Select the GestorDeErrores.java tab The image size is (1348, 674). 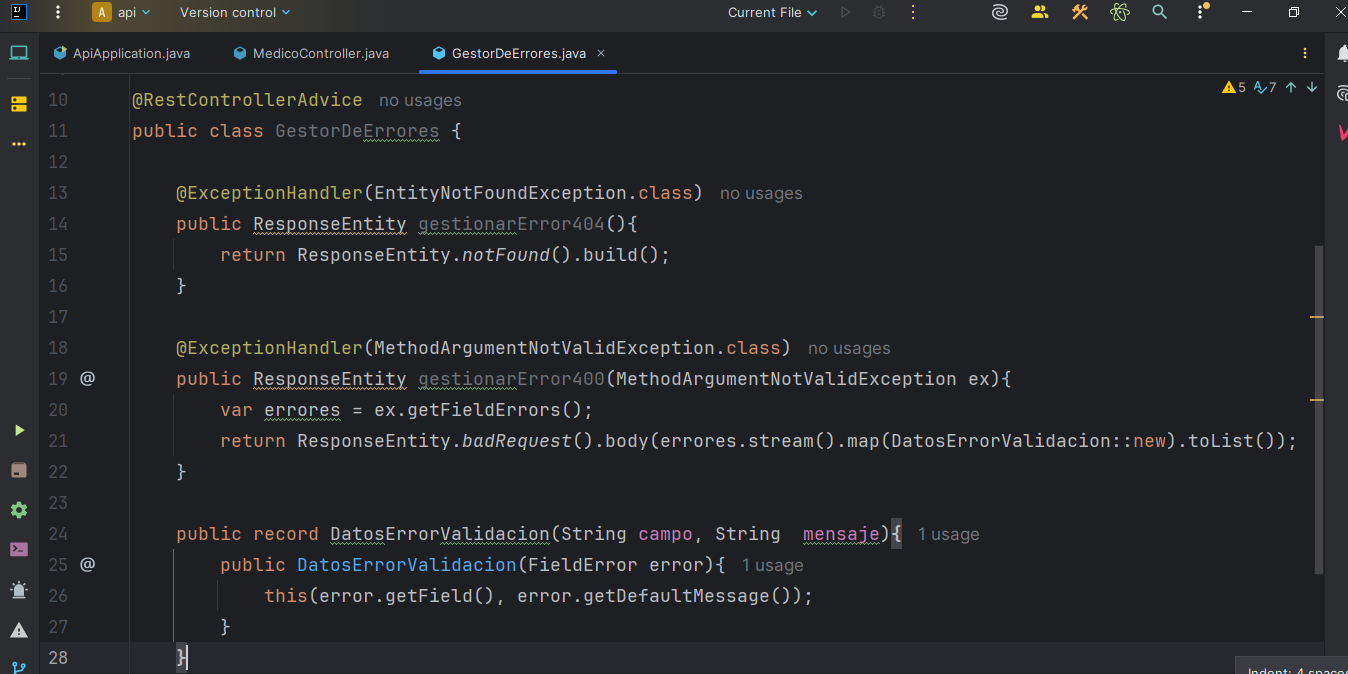click(518, 53)
